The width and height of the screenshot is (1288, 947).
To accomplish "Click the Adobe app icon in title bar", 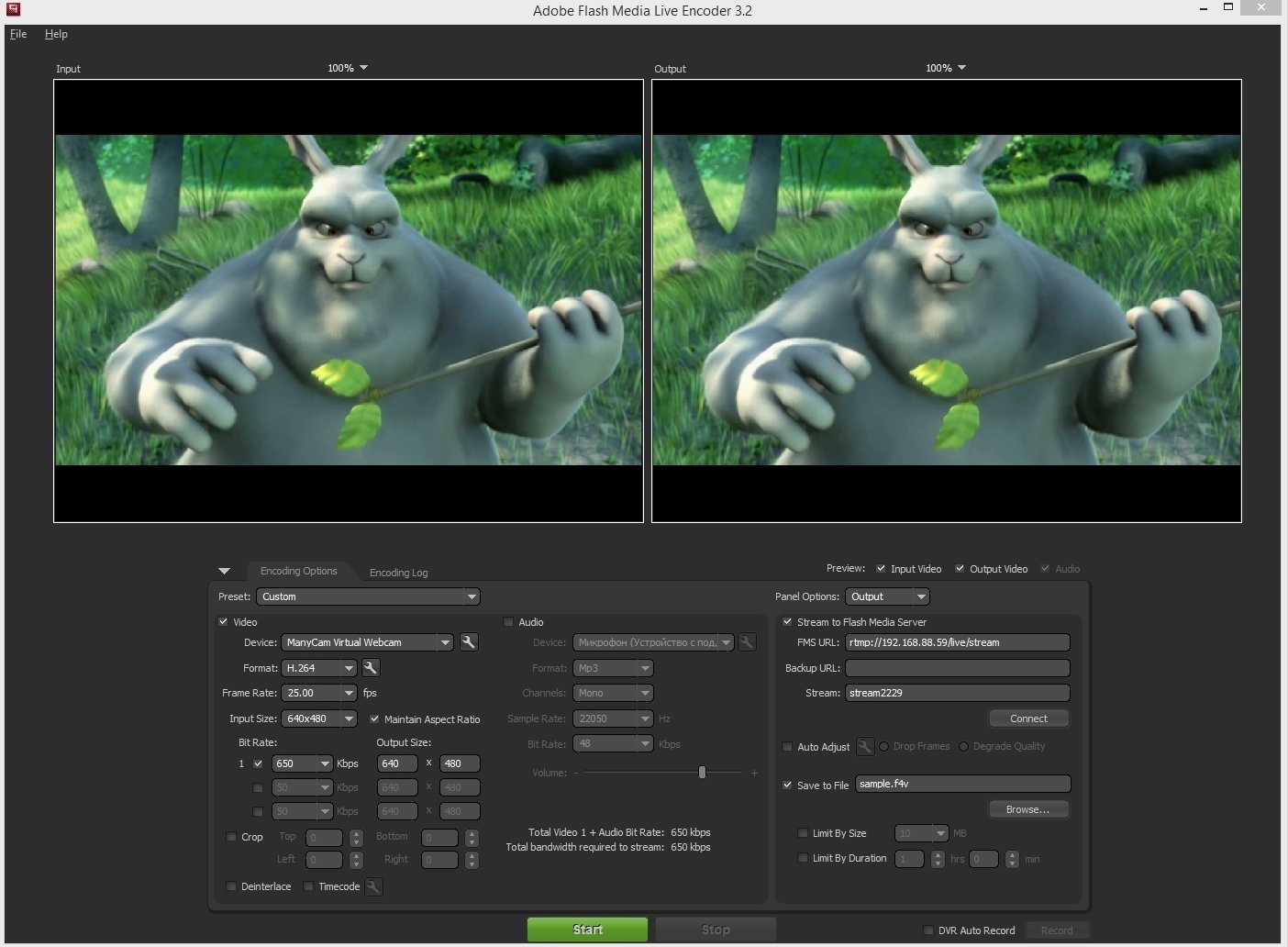I will (x=13, y=9).
